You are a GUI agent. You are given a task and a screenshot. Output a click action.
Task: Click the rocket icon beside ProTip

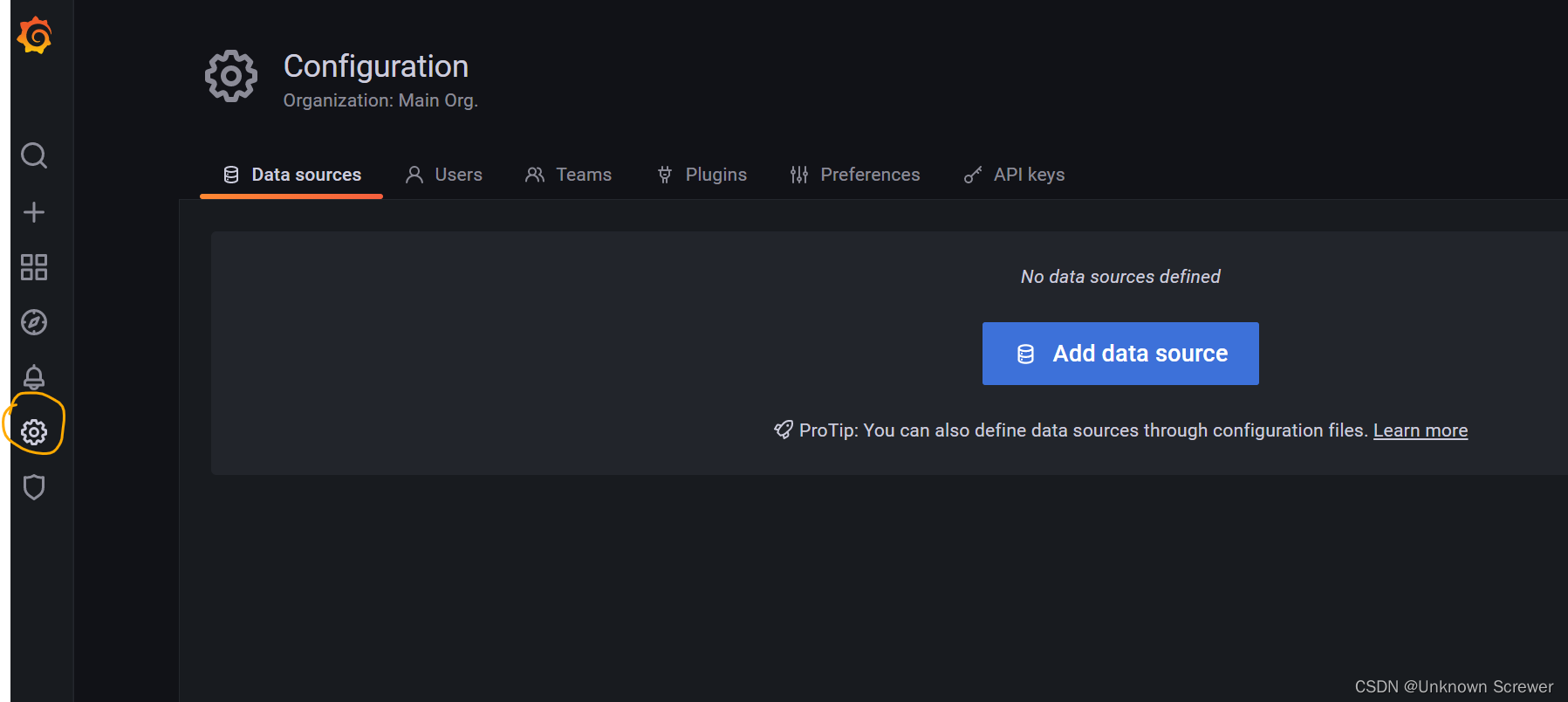click(784, 430)
